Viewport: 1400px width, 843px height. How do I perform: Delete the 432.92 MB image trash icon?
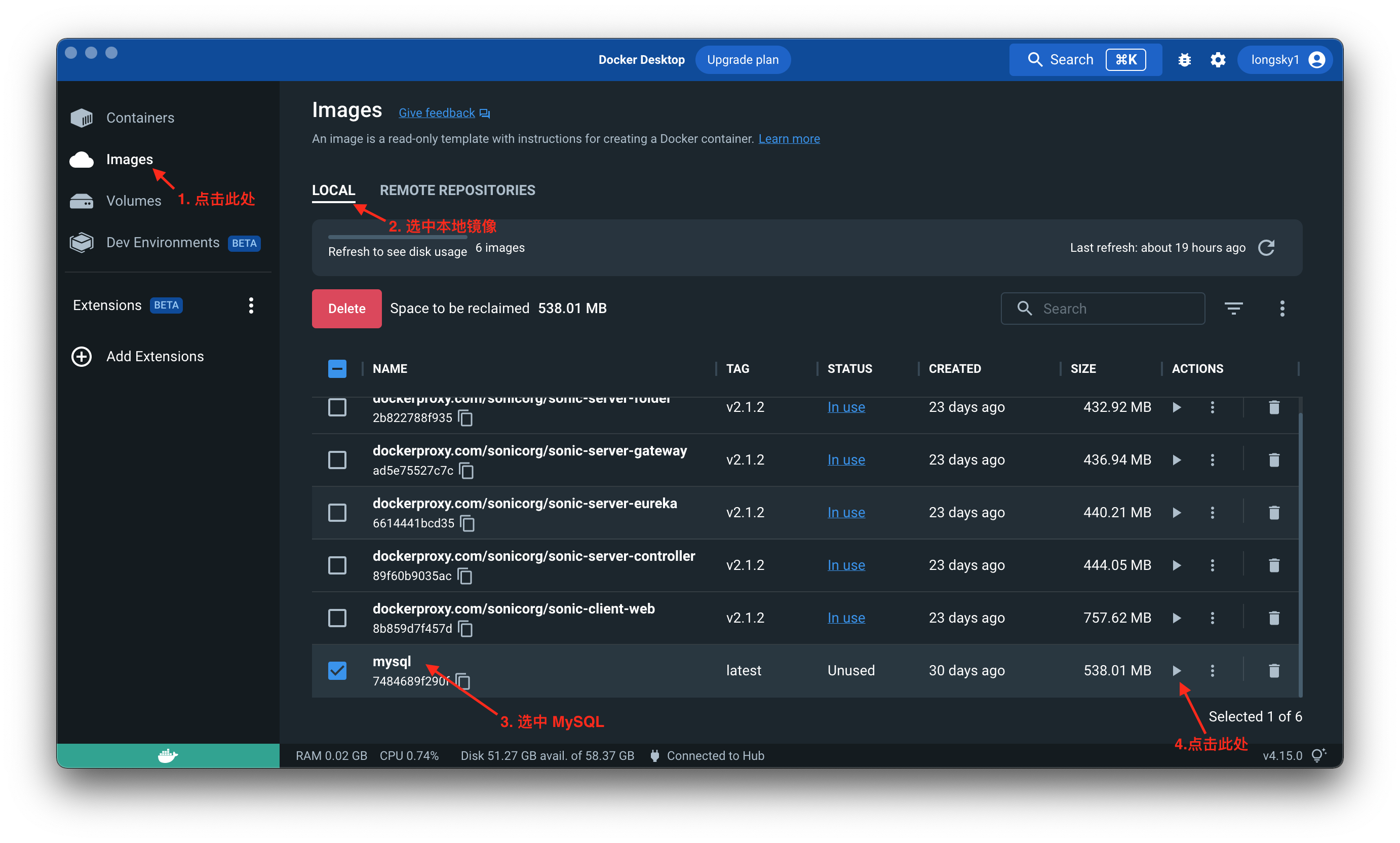point(1274,407)
